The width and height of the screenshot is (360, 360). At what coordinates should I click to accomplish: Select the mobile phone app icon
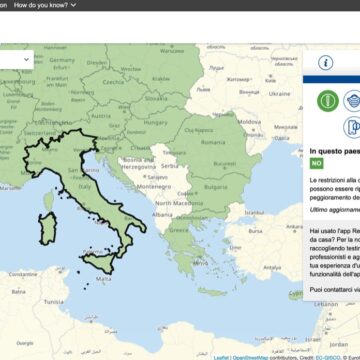pos(353,127)
